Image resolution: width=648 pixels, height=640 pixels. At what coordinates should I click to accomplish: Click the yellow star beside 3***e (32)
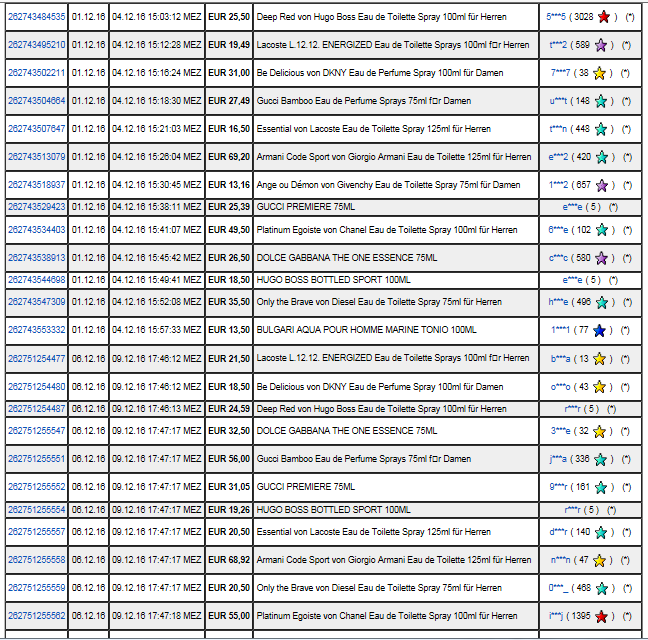pos(599,431)
